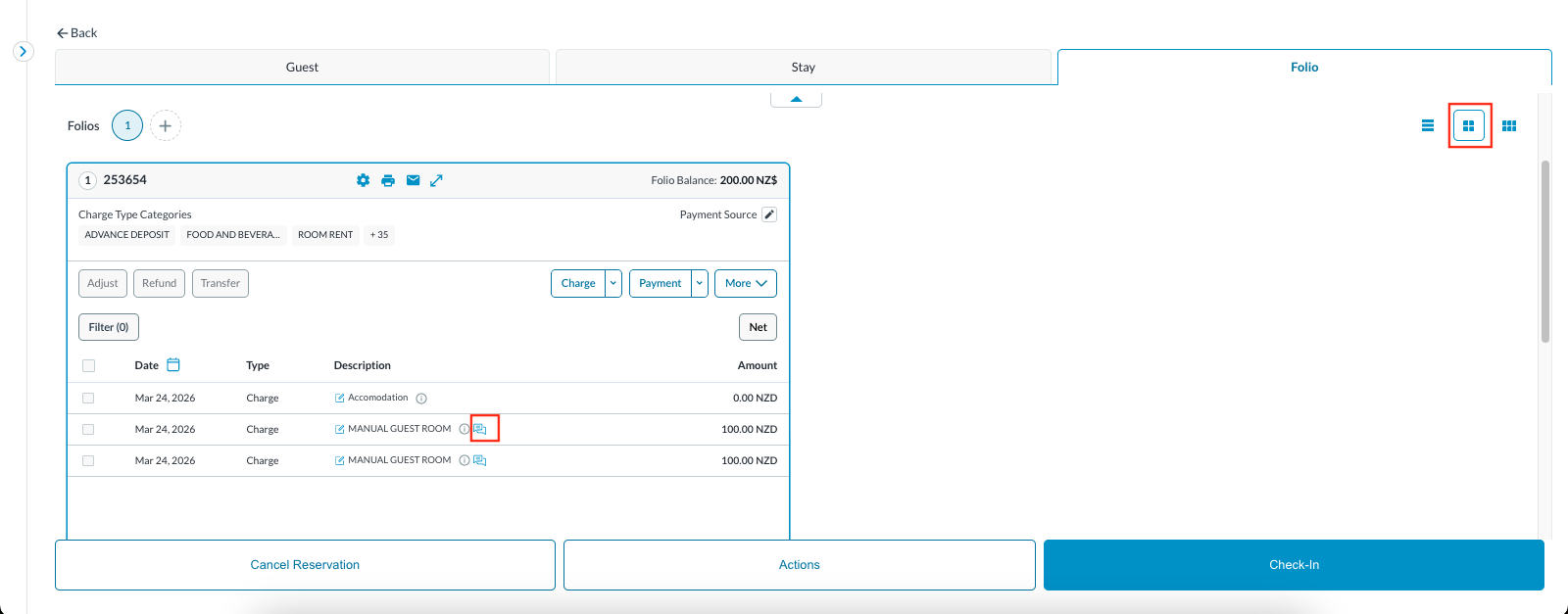Screen dimensions: 1568x614
Task: Click the Check-In button
Action: [1294, 565]
